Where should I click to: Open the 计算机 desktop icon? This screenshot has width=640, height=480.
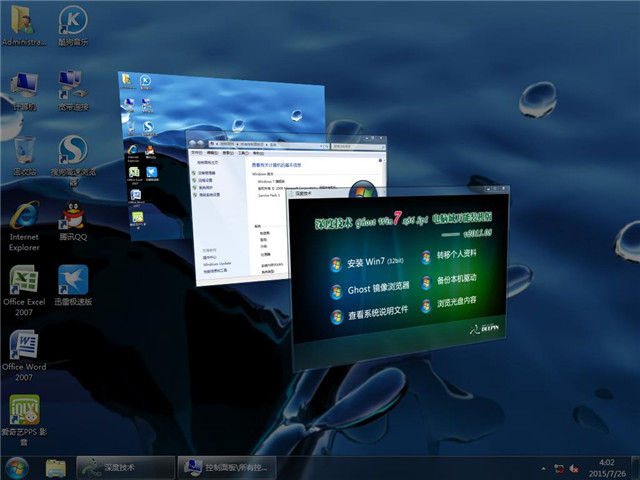[x=24, y=91]
